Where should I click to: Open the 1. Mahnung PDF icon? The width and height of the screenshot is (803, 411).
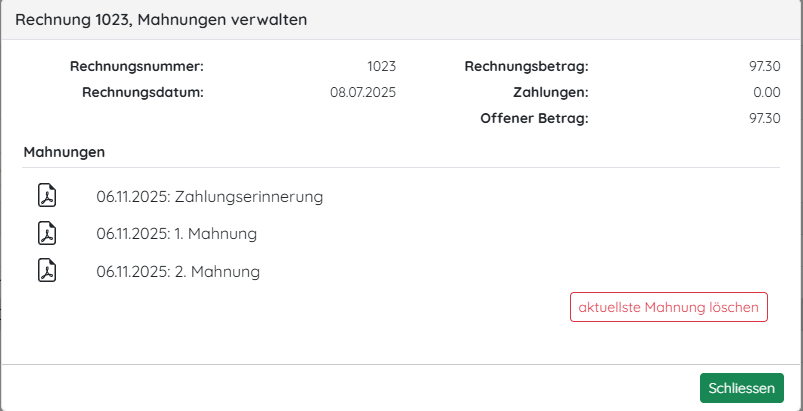[47, 234]
